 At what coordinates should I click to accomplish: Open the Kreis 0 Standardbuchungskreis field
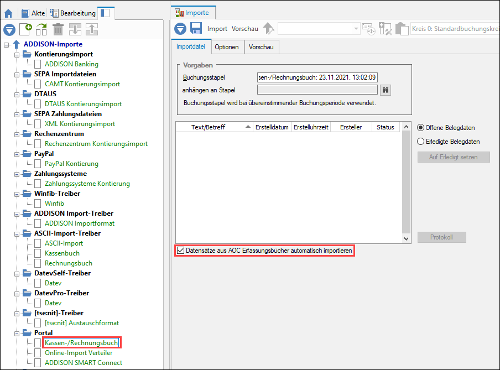click(x=455, y=29)
